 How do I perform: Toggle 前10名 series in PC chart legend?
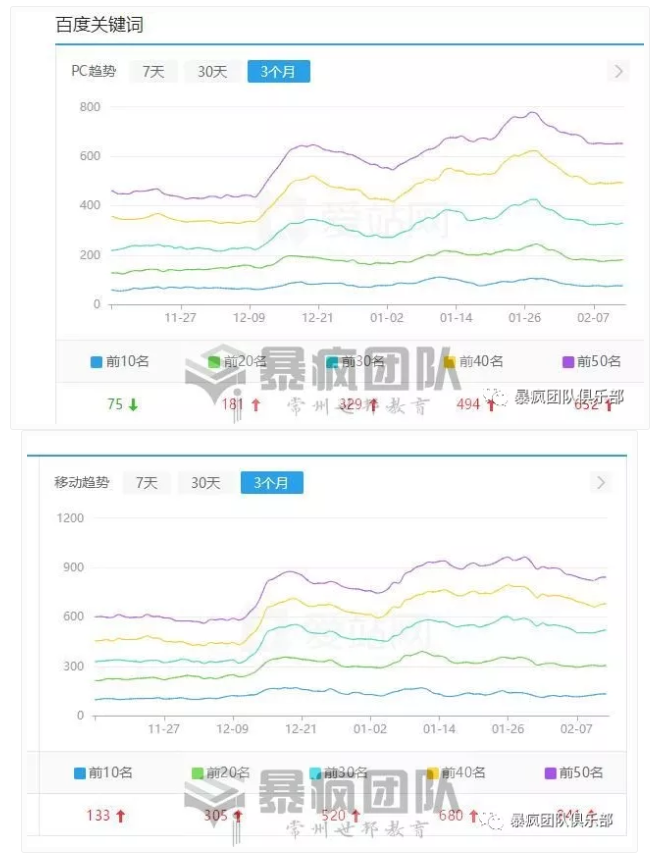coord(118,361)
